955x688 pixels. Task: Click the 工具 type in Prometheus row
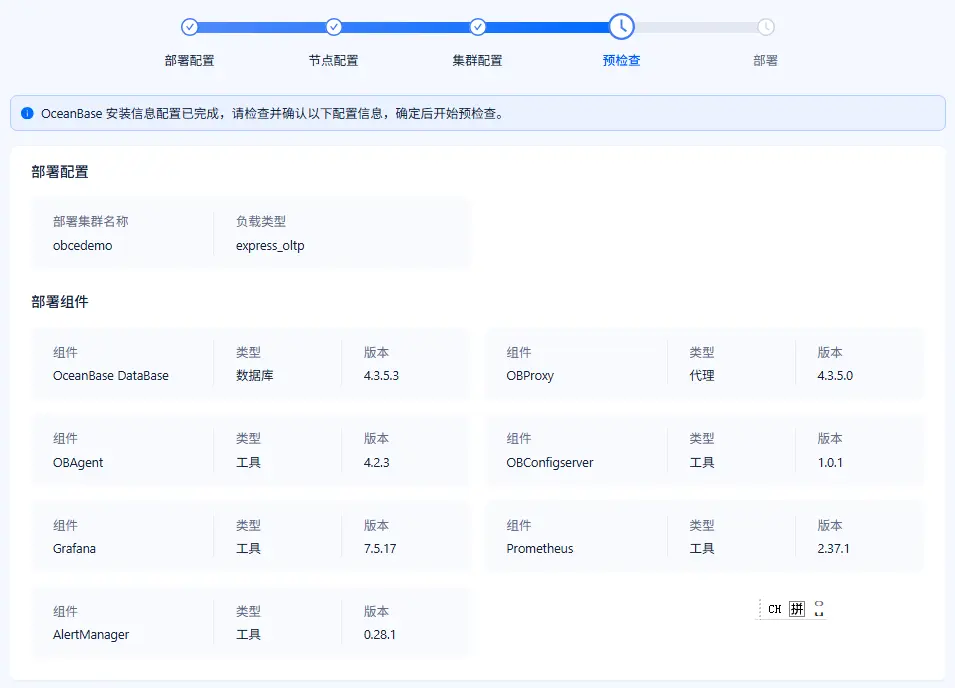702,549
